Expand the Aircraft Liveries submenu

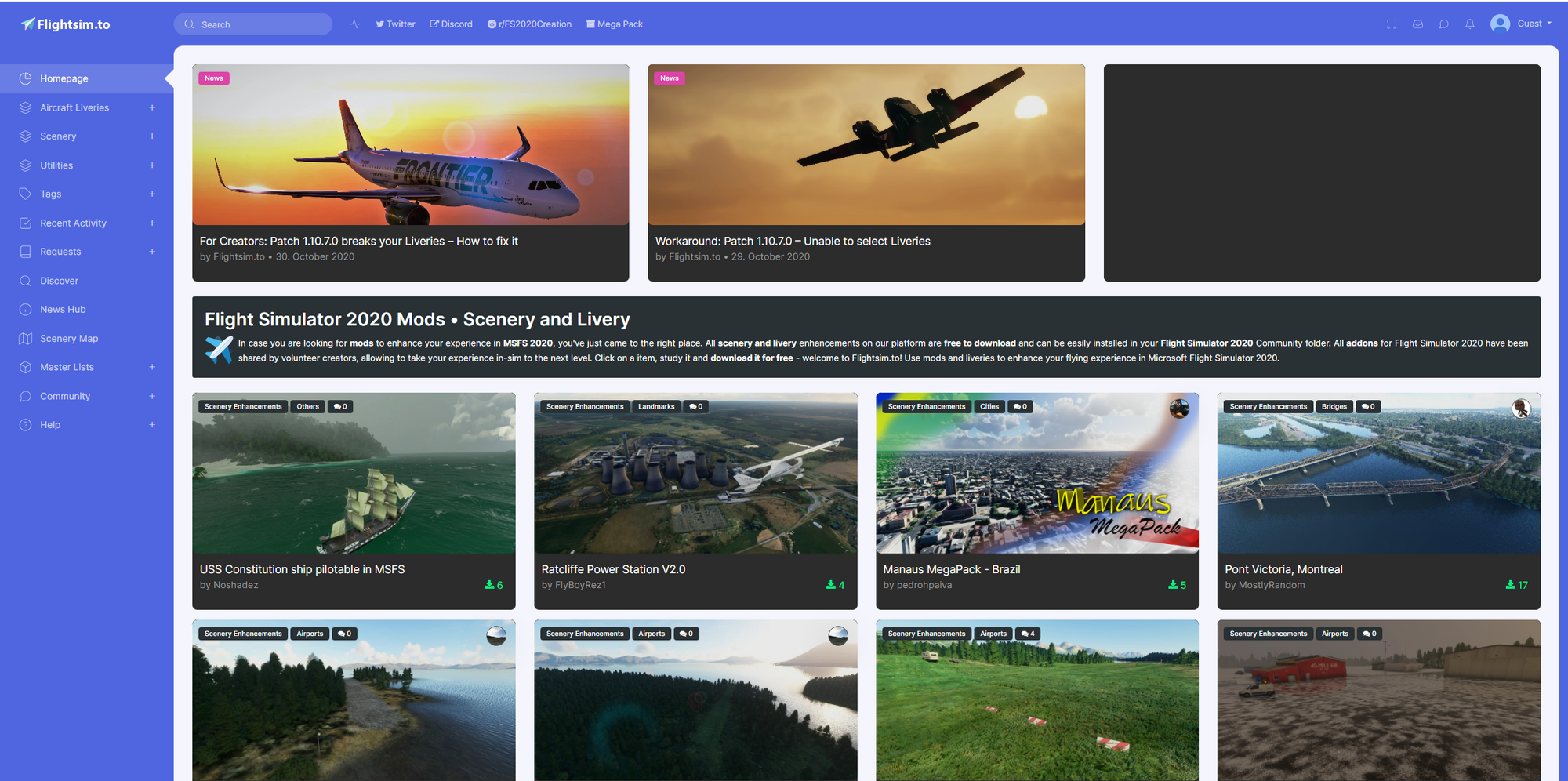(152, 107)
